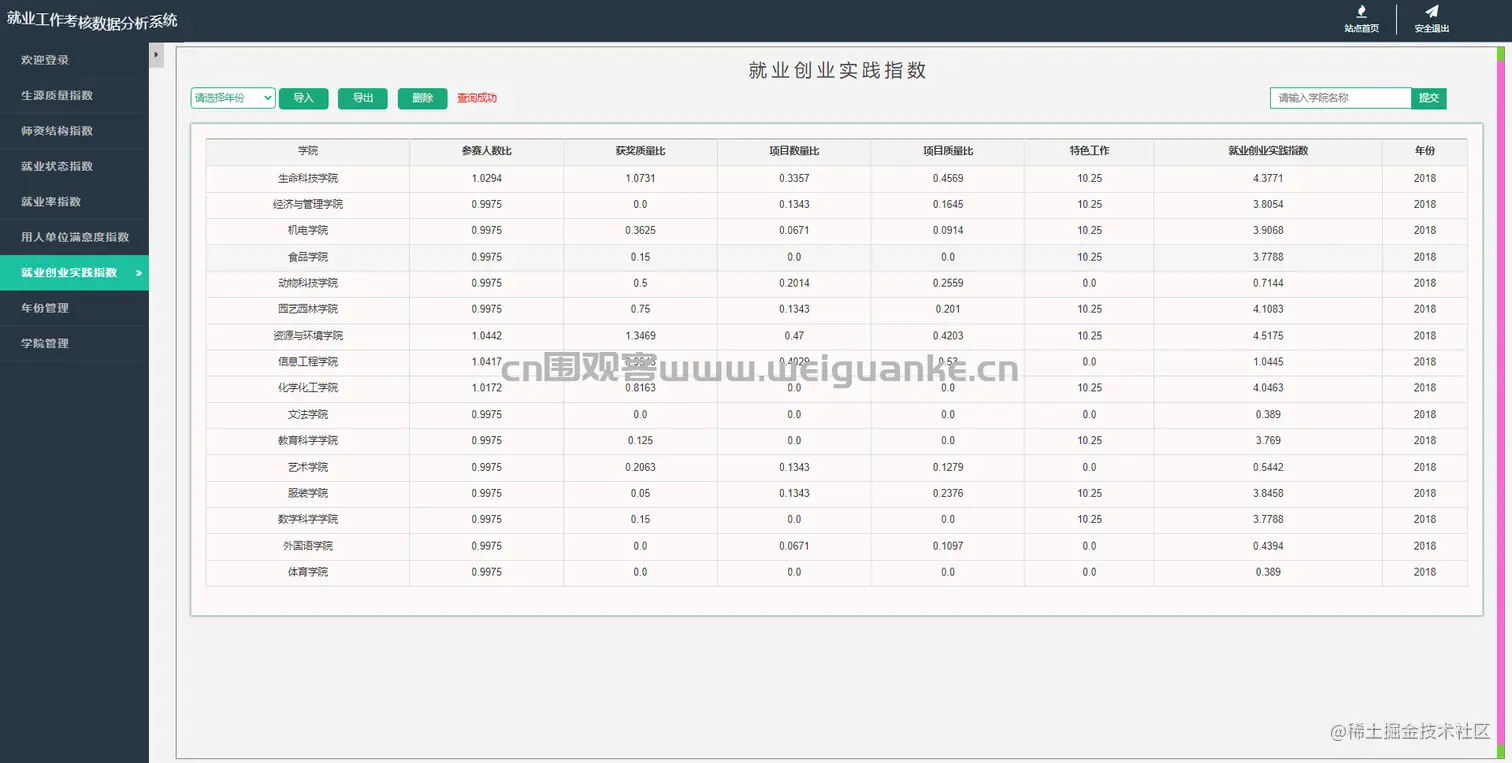Select the 体育学院 row name
Image resolution: width=1512 pixels, height=763 pixels.
point(308,572)
